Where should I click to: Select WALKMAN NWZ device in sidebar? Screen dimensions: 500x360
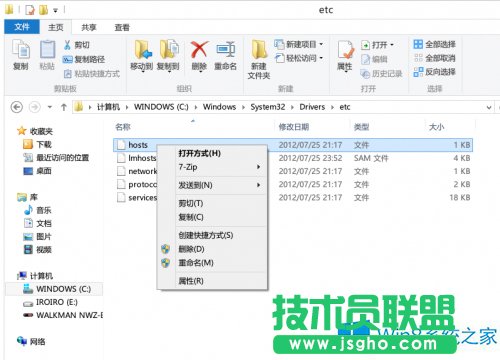(x=63, y=315)
